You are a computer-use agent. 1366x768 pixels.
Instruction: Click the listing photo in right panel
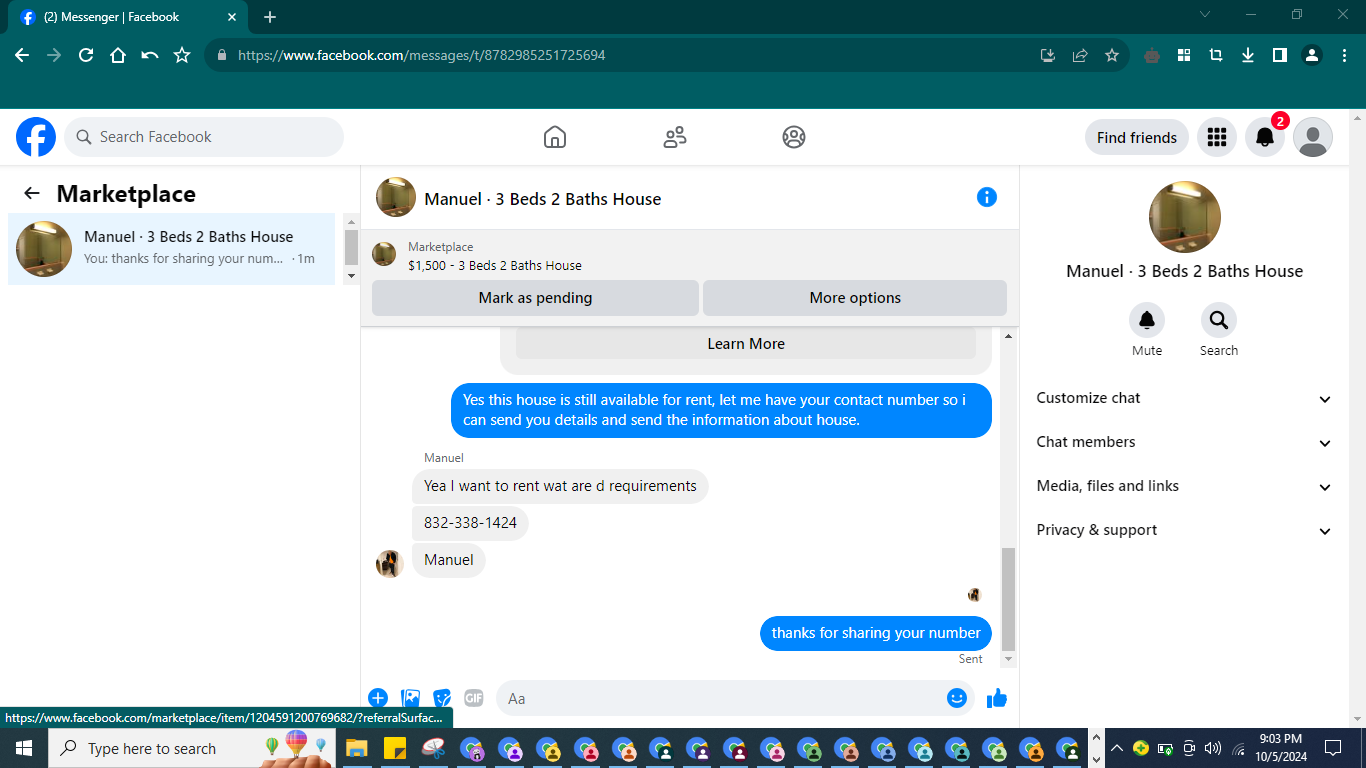click(x=1185, y=217)
